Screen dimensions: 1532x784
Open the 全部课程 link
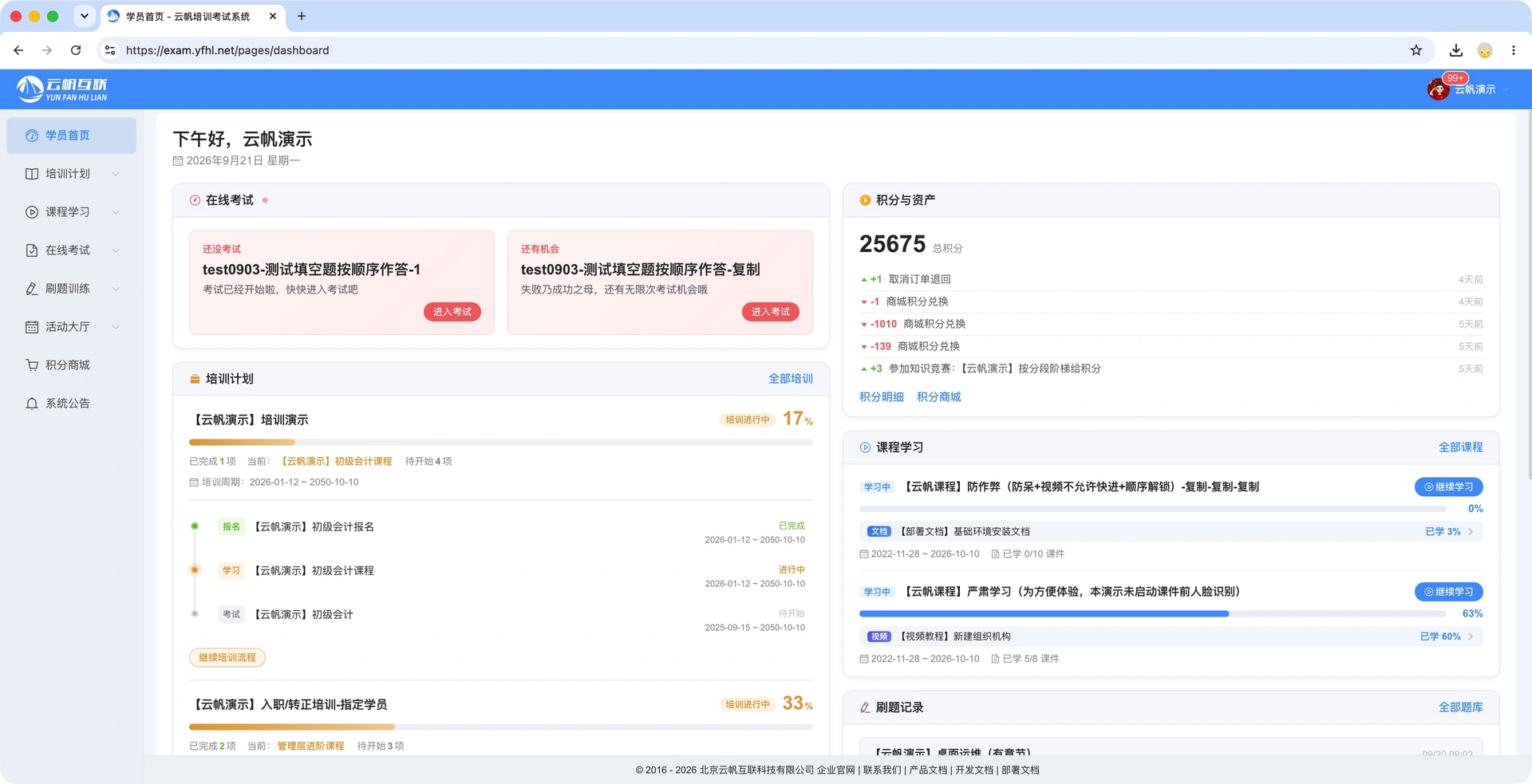click(x=1460, y=447)
